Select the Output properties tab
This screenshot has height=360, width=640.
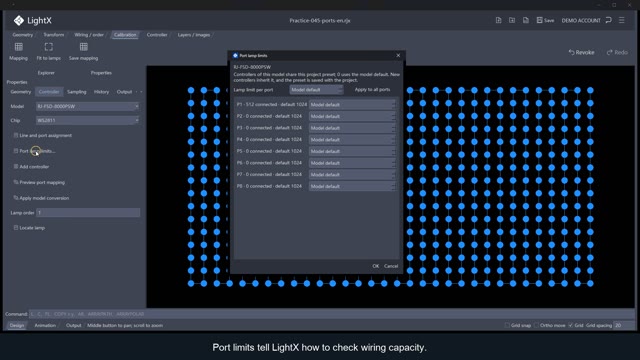click(x=124, y=92)
